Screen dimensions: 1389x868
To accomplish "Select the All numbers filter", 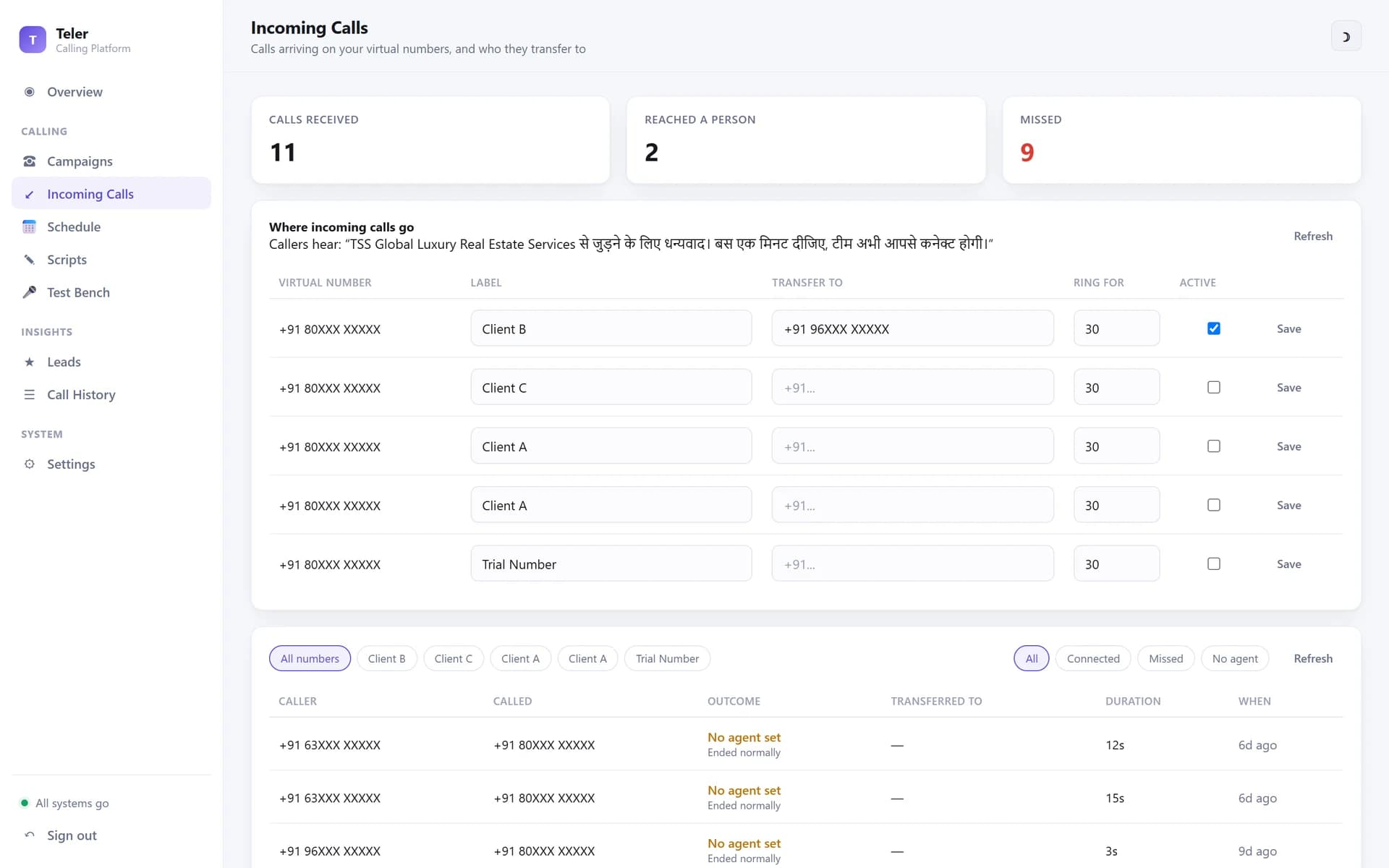I will (310, 658).
